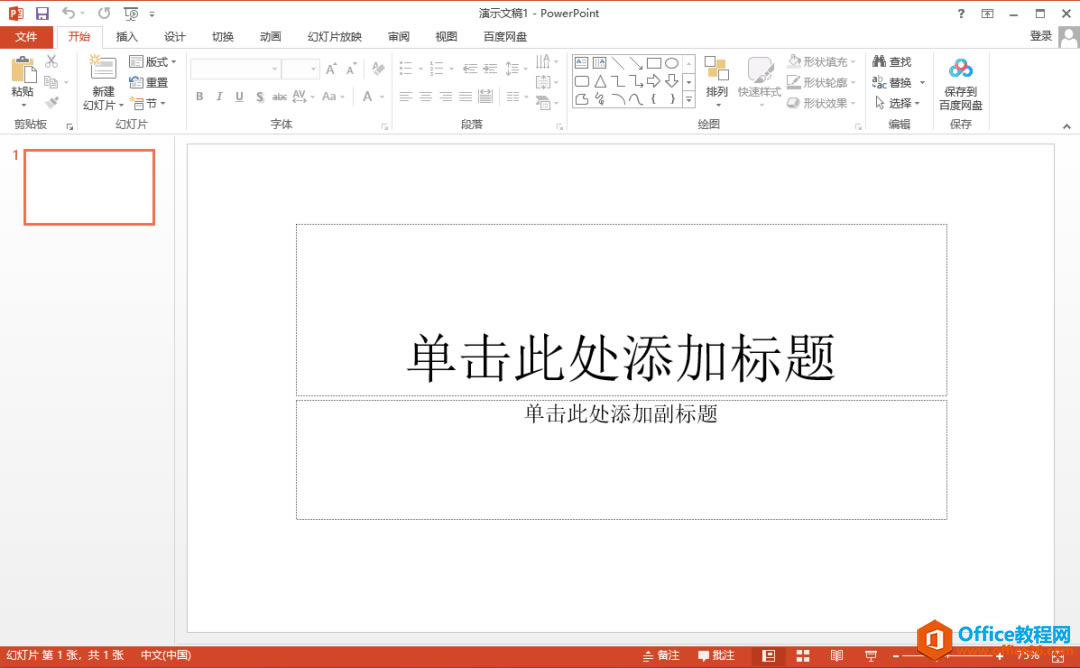The height and width of the screenshot is (668, 1080).
Task: Click the New Slide icon
Action: 103,68
